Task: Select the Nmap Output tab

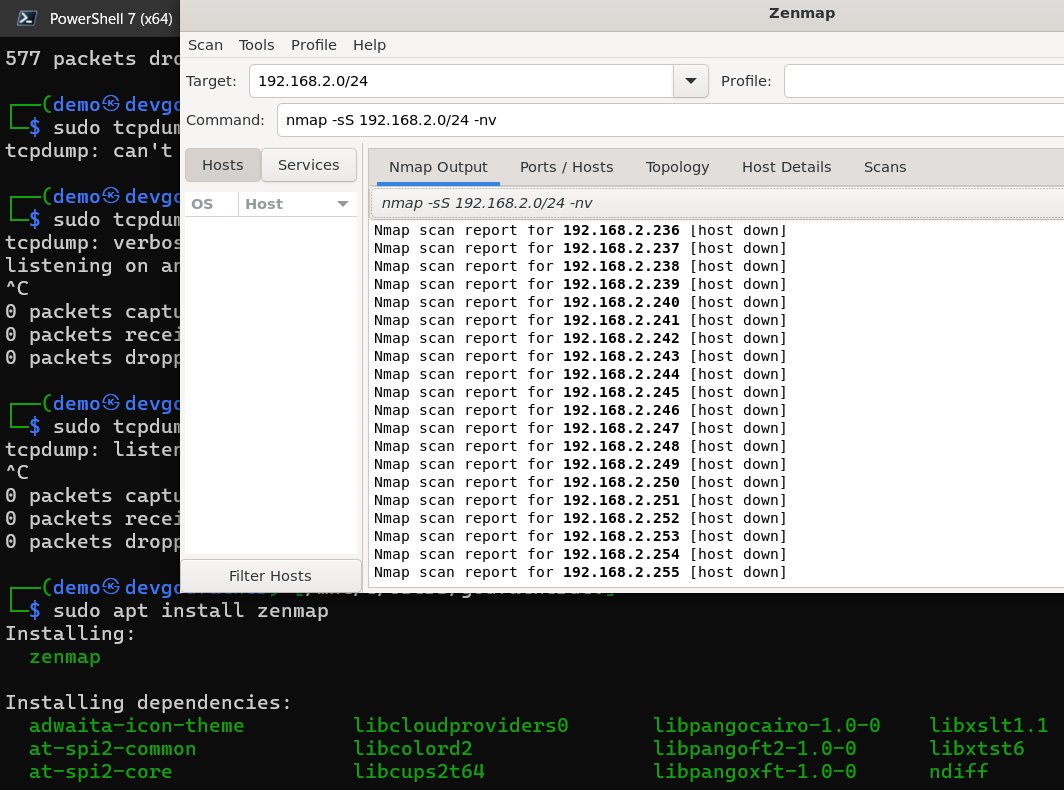Action: click(437, 167)
